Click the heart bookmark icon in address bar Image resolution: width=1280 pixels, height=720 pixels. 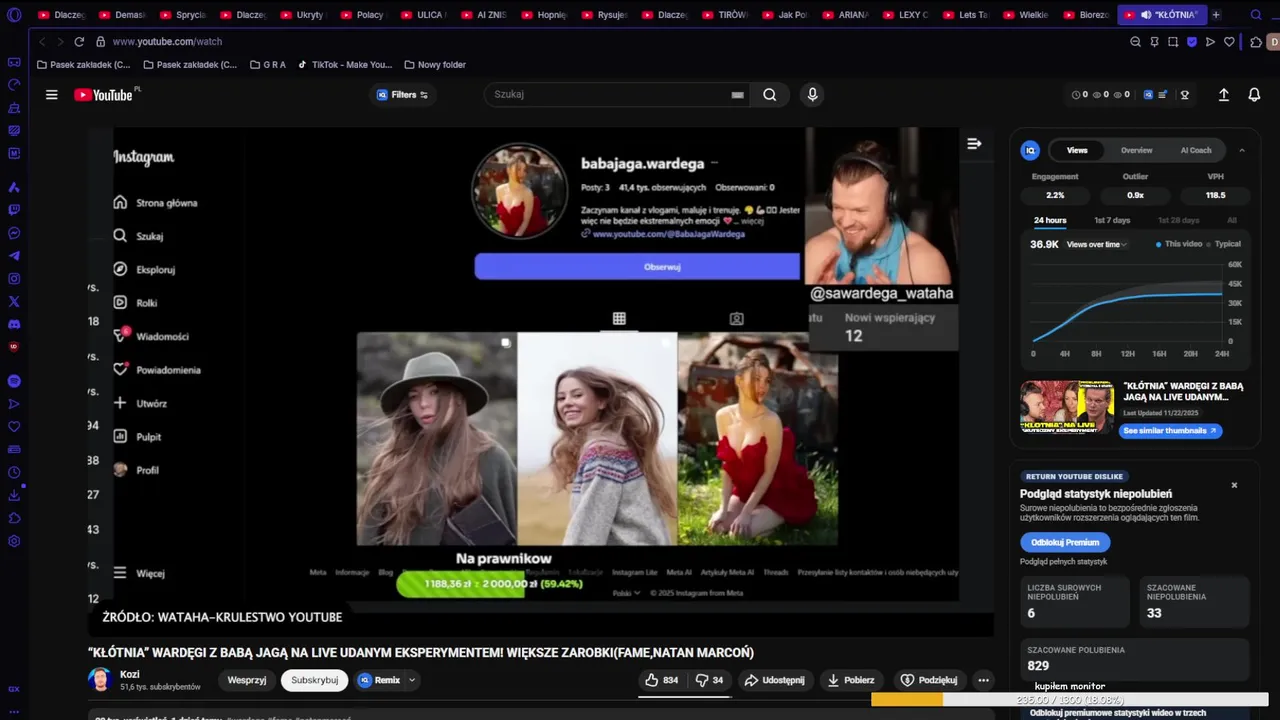[1229, 42]
